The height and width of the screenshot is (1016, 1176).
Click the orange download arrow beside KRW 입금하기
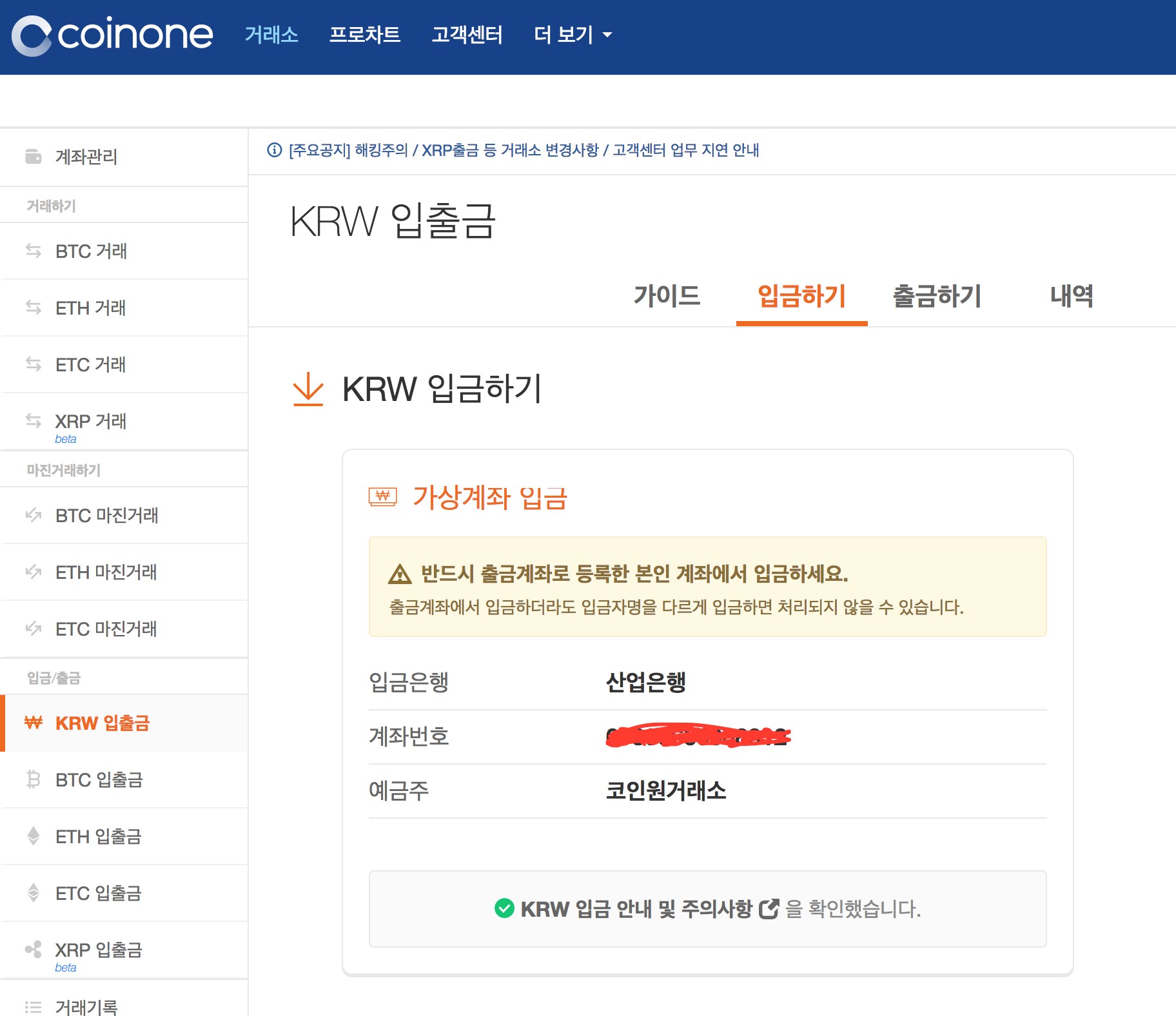point(308,389)
